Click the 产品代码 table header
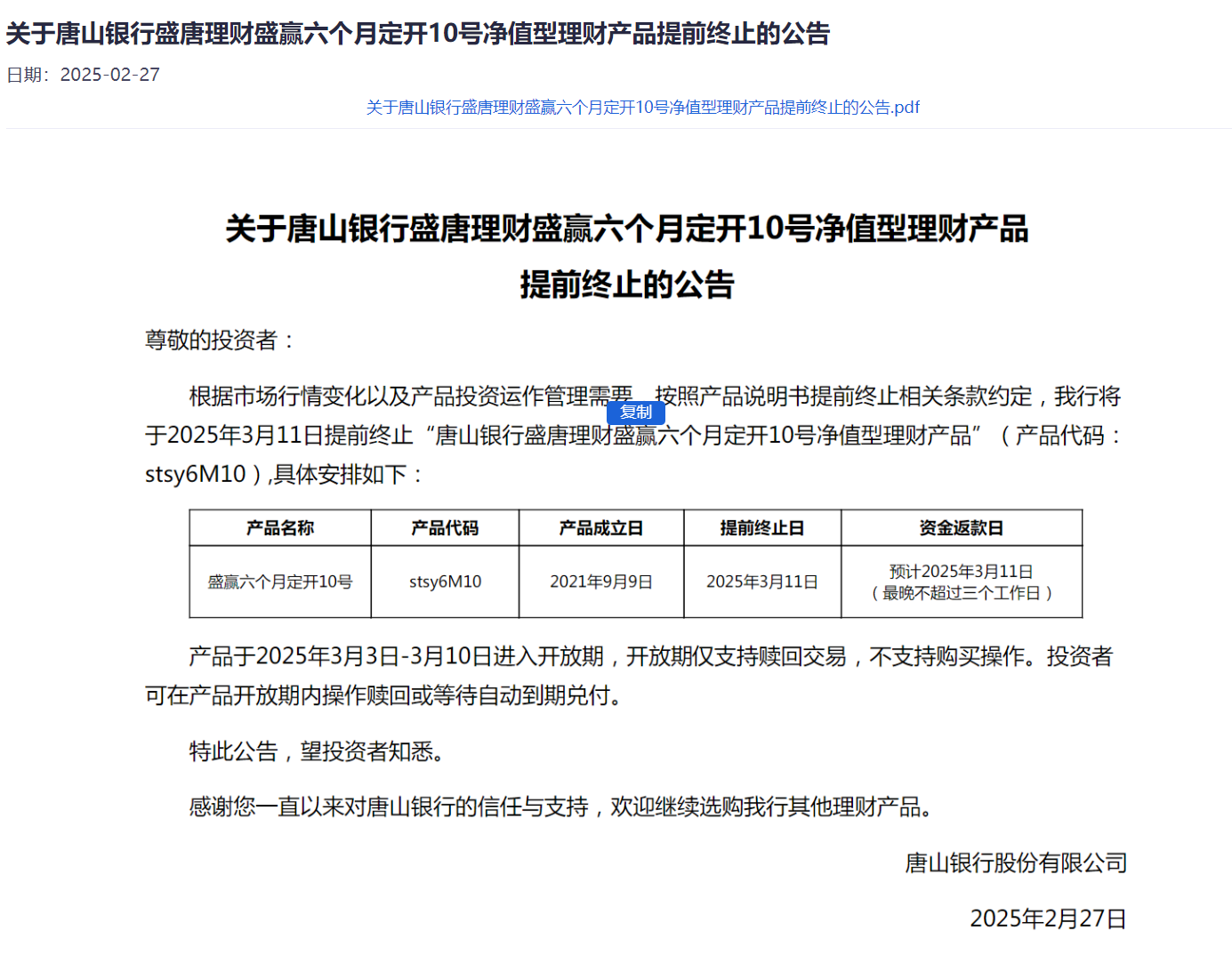This screenshot has width=1232, height=963. 445,528
